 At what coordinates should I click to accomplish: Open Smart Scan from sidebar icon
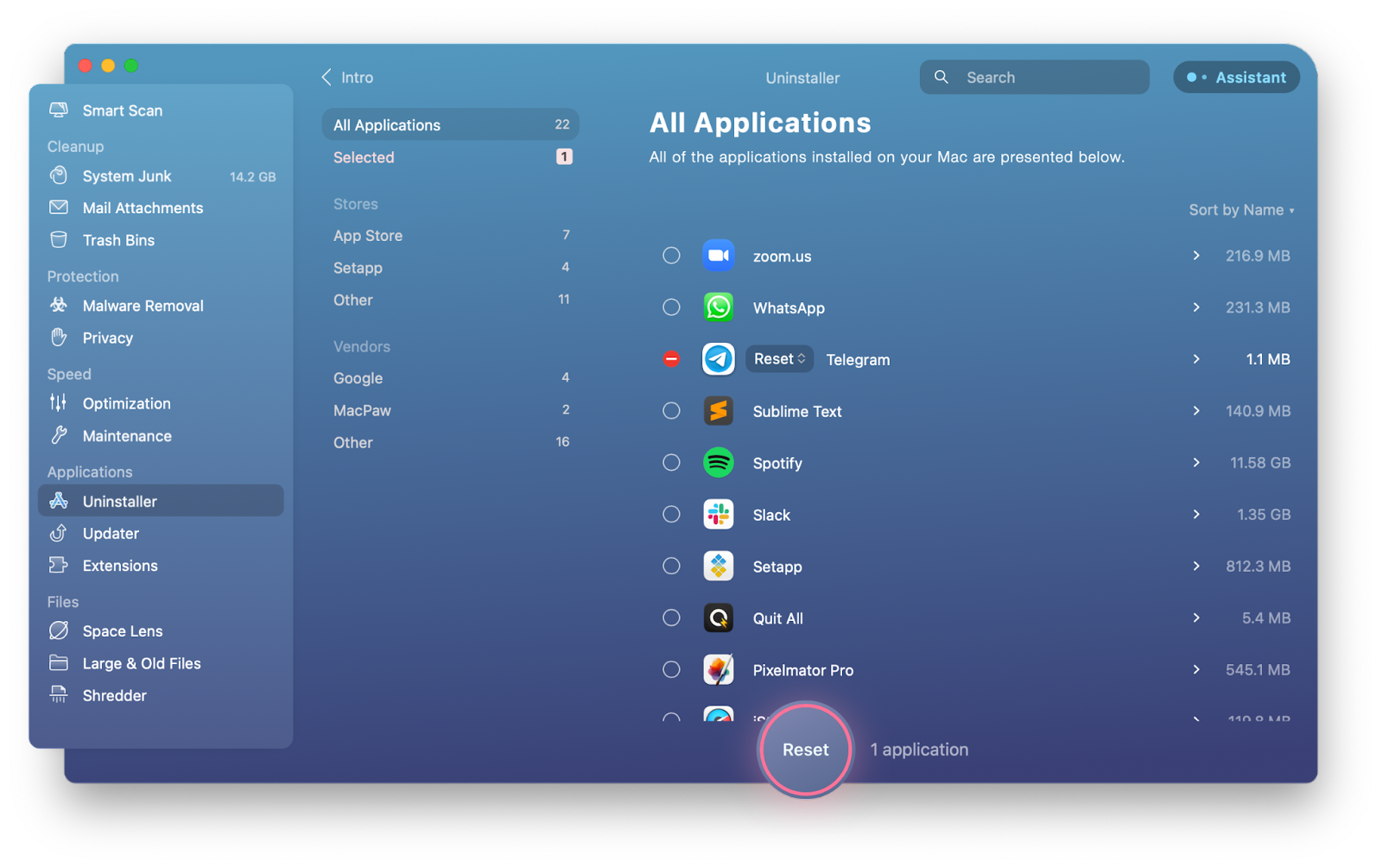59,111
